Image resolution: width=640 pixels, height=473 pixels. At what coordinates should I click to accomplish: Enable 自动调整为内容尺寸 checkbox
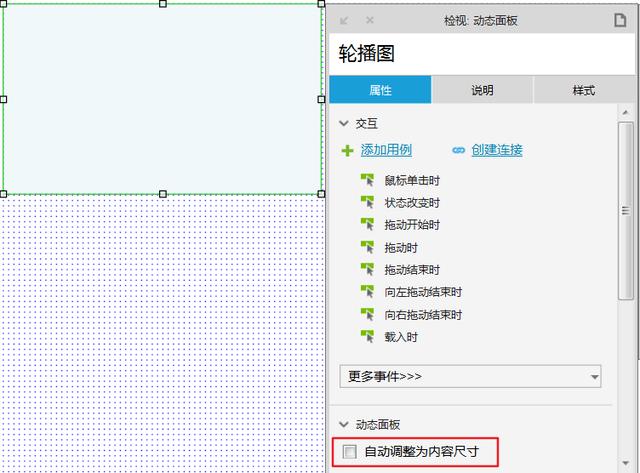[349, 452]
